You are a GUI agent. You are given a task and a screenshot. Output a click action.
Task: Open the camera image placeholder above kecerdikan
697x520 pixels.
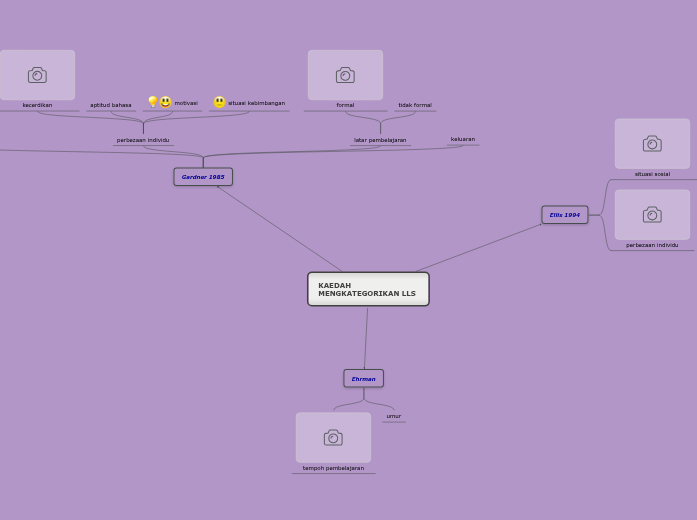(37, 75)
